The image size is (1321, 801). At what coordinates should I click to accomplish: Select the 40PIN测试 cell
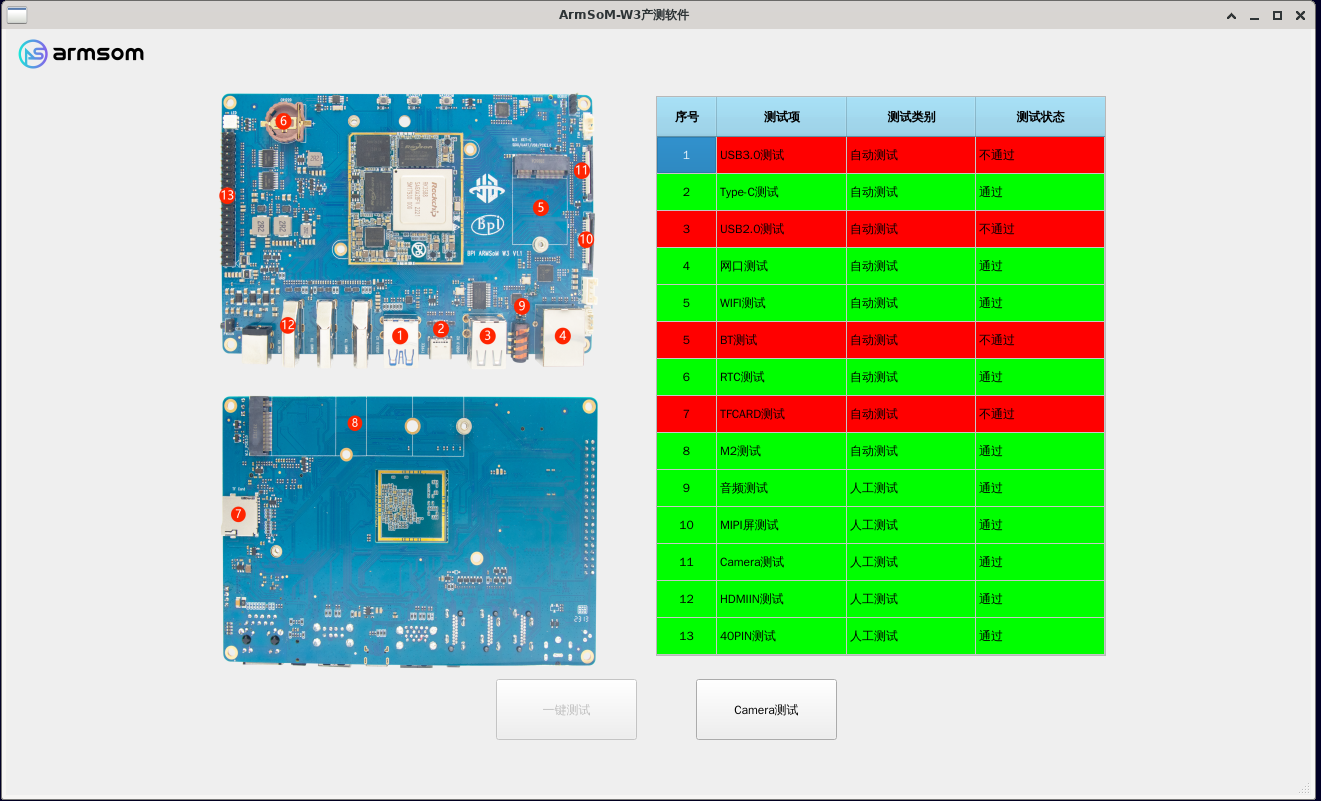(x=782, y=636)
